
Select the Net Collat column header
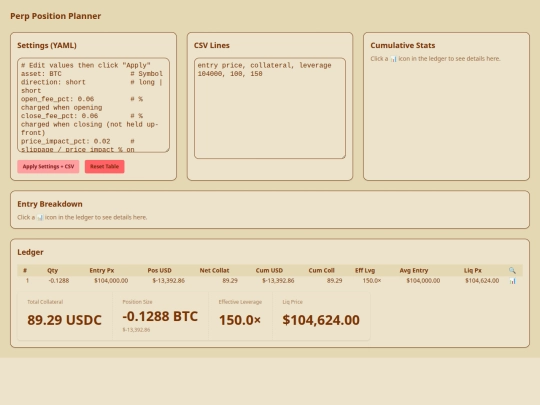coord(214,270)
